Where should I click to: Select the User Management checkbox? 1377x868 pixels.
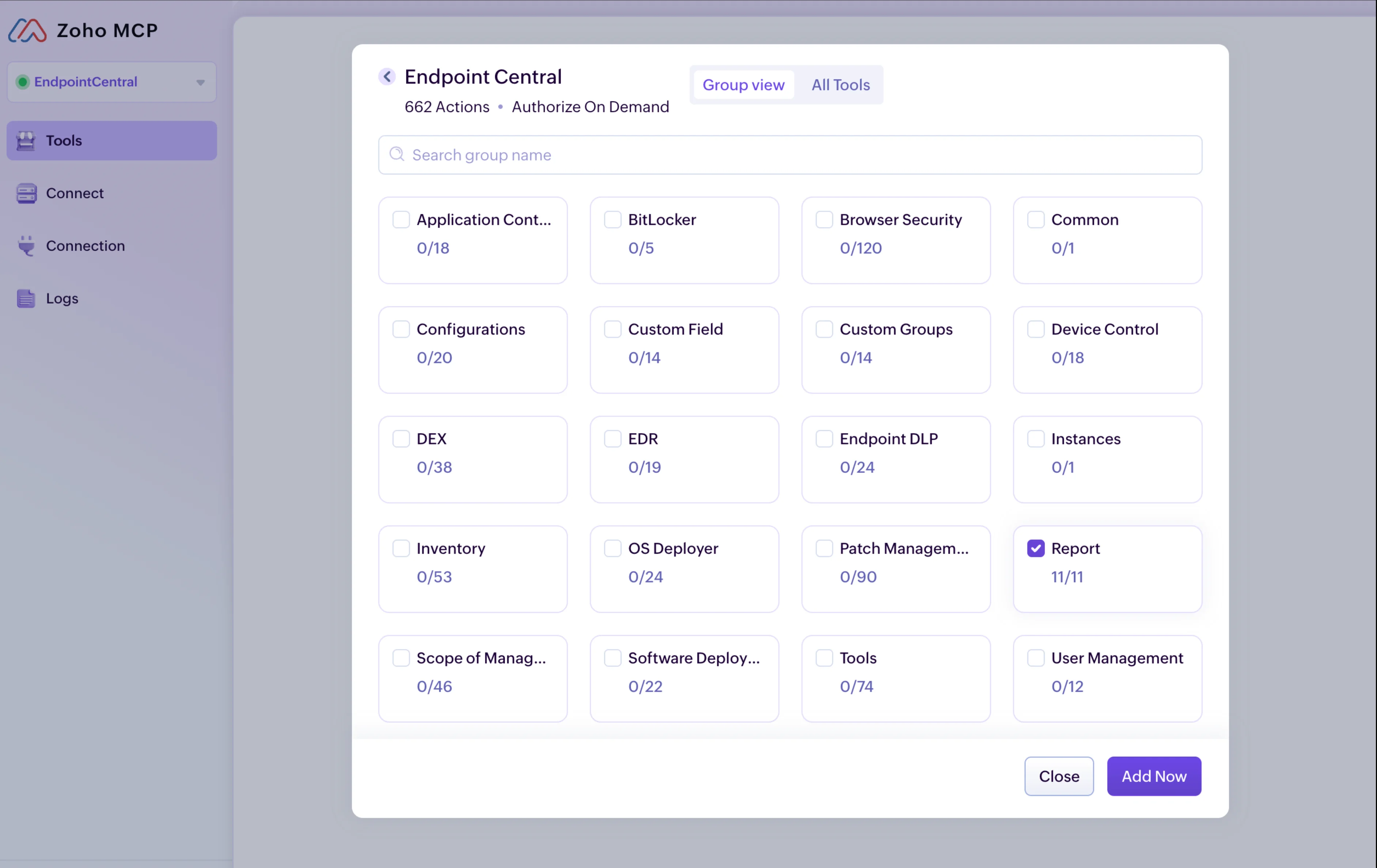(1036, 658)
